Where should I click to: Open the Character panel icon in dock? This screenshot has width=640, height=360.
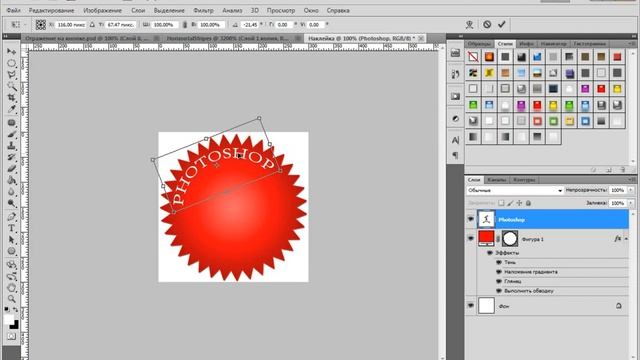tap(456, 140)
